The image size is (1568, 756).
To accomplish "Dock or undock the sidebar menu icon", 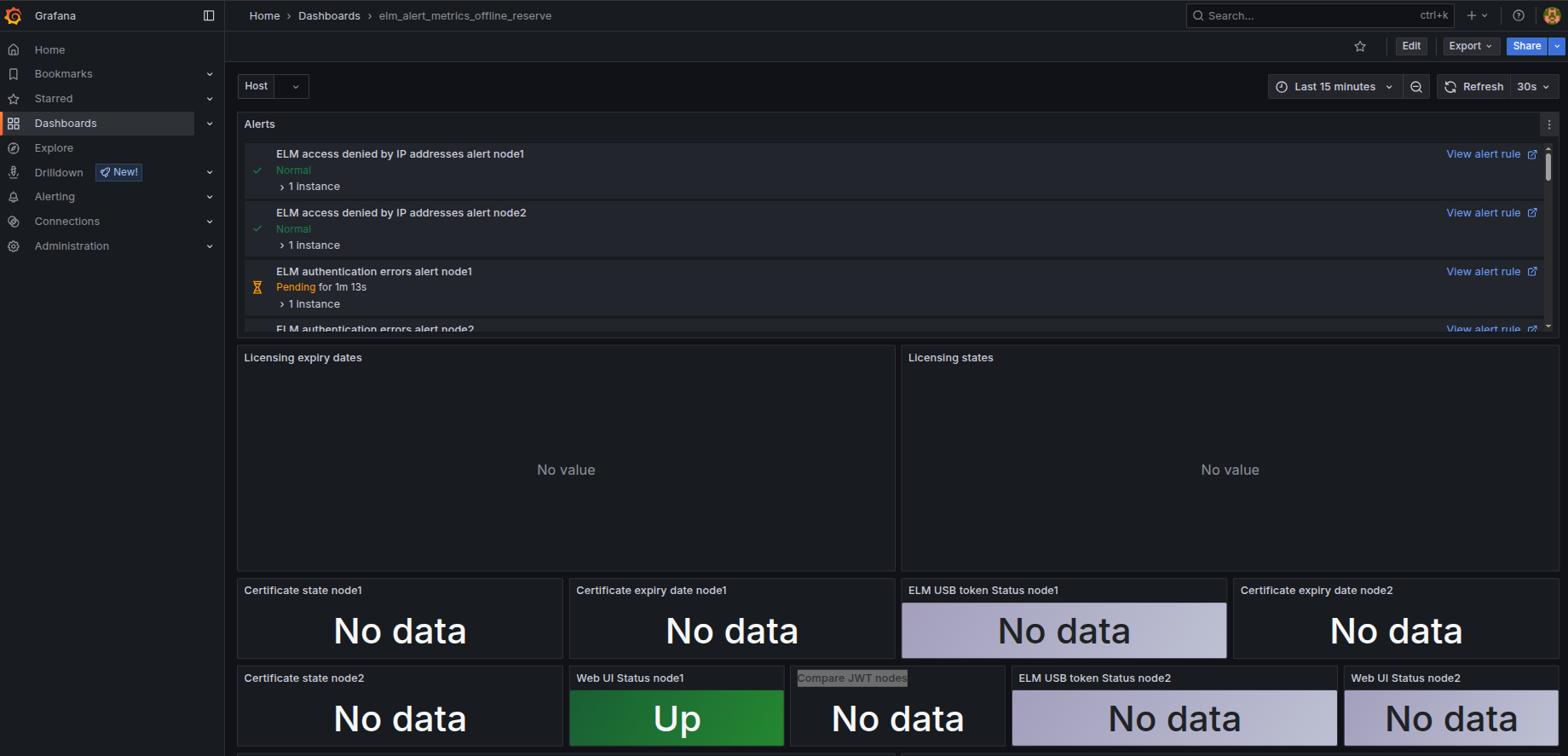I will [209, 15].
